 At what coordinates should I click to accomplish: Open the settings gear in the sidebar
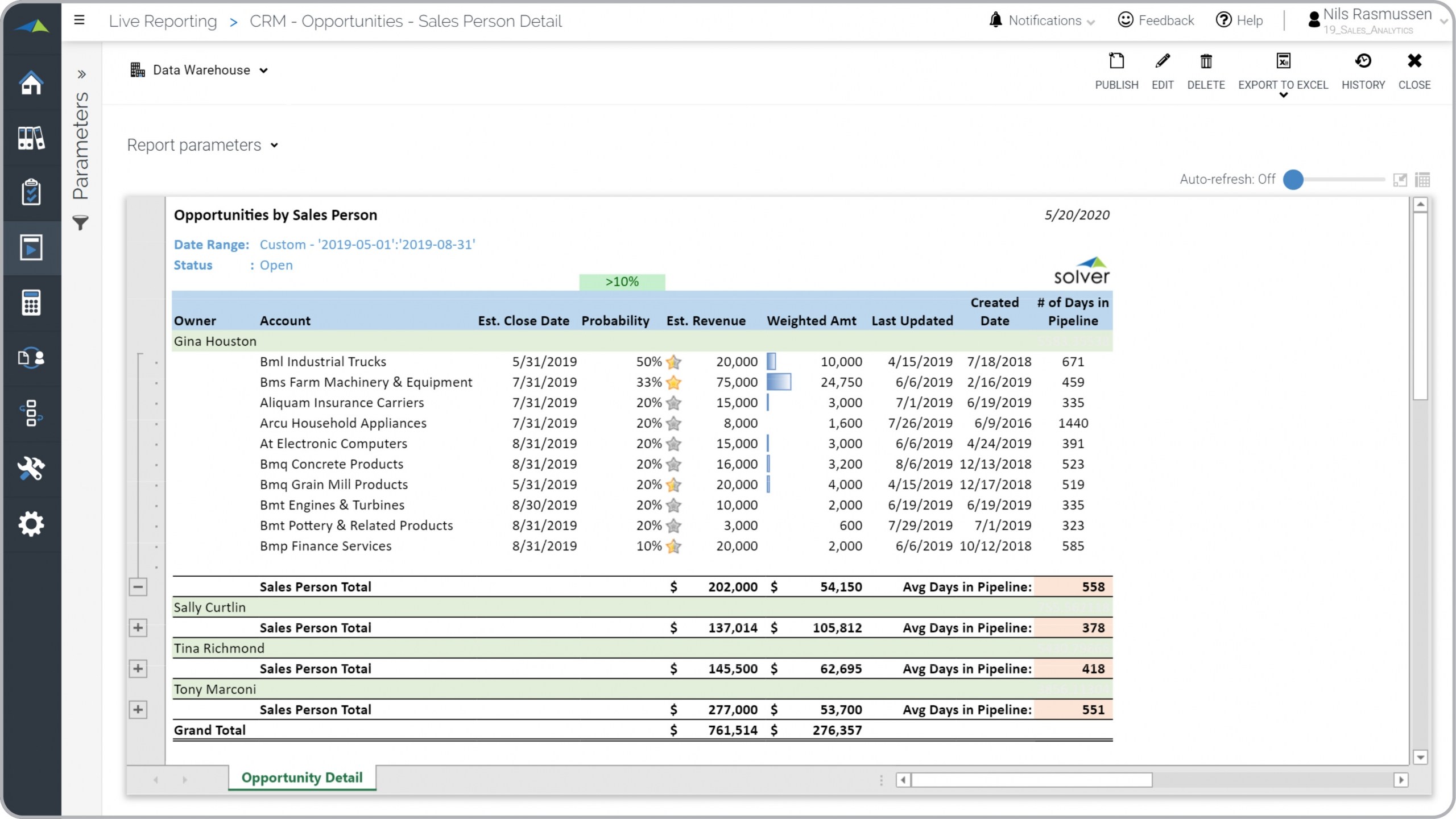31,523
